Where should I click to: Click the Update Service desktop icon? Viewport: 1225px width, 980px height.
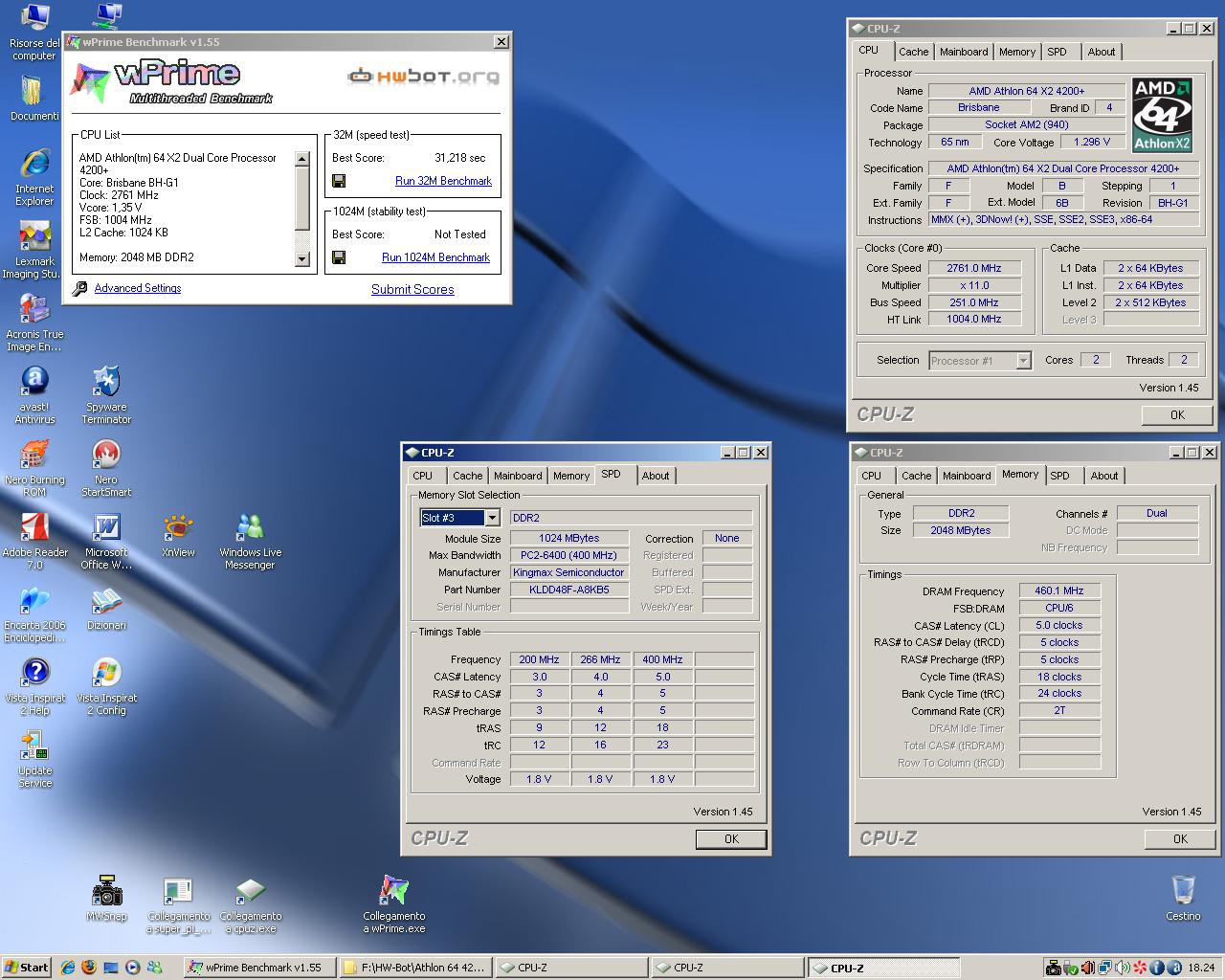click(34, 759)
